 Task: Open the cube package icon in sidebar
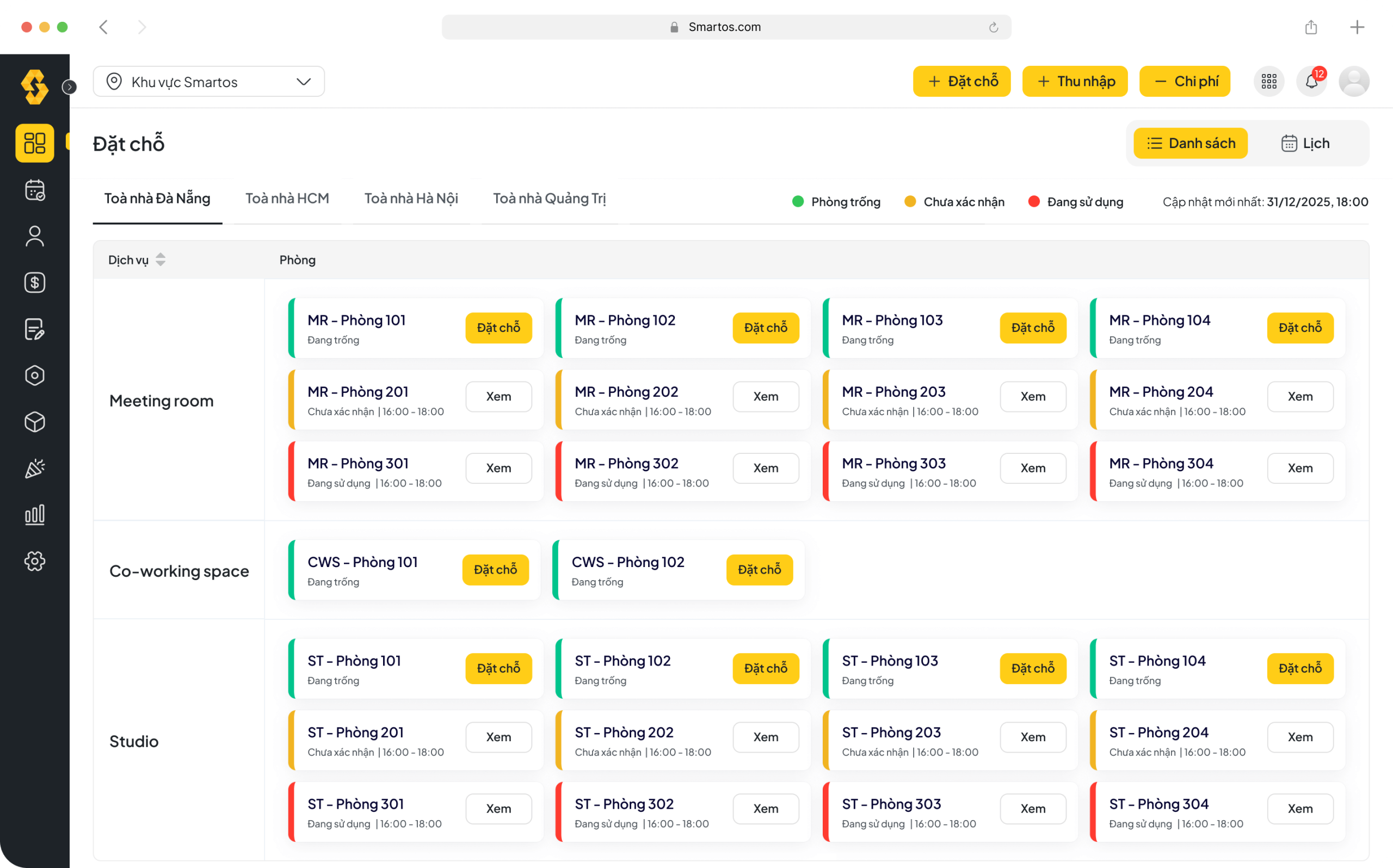(34, 422)
